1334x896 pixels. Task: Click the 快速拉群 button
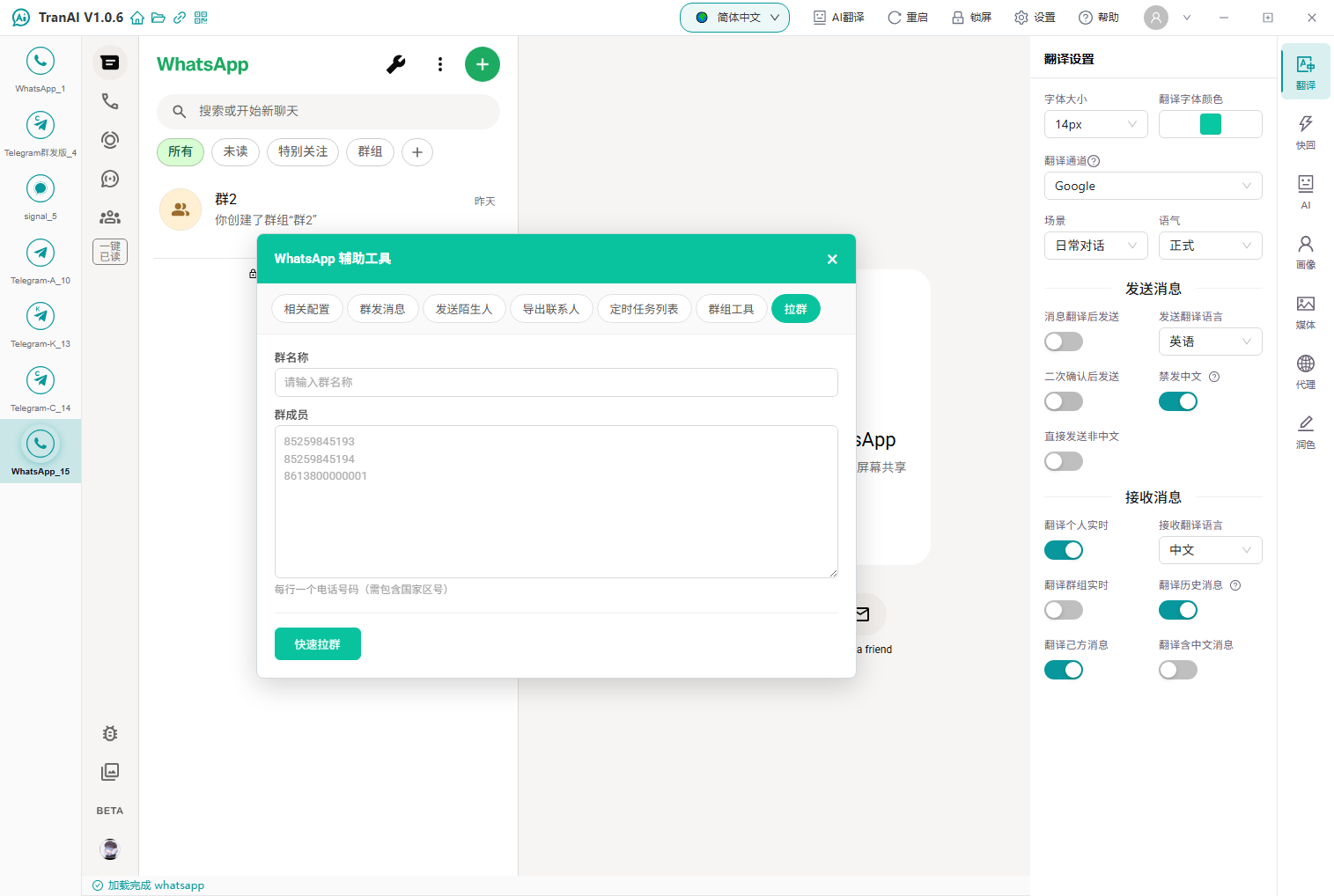click(318, 644)
